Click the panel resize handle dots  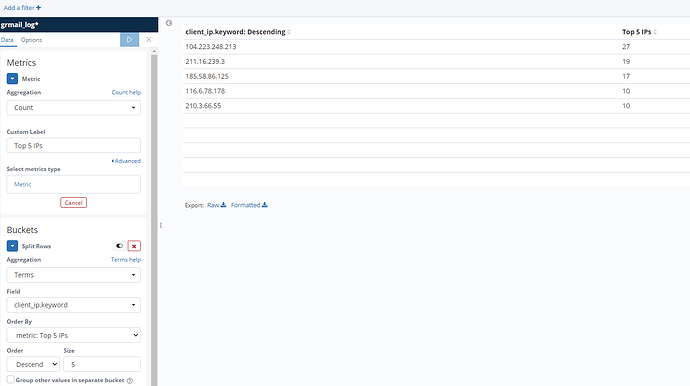(161, 225)
